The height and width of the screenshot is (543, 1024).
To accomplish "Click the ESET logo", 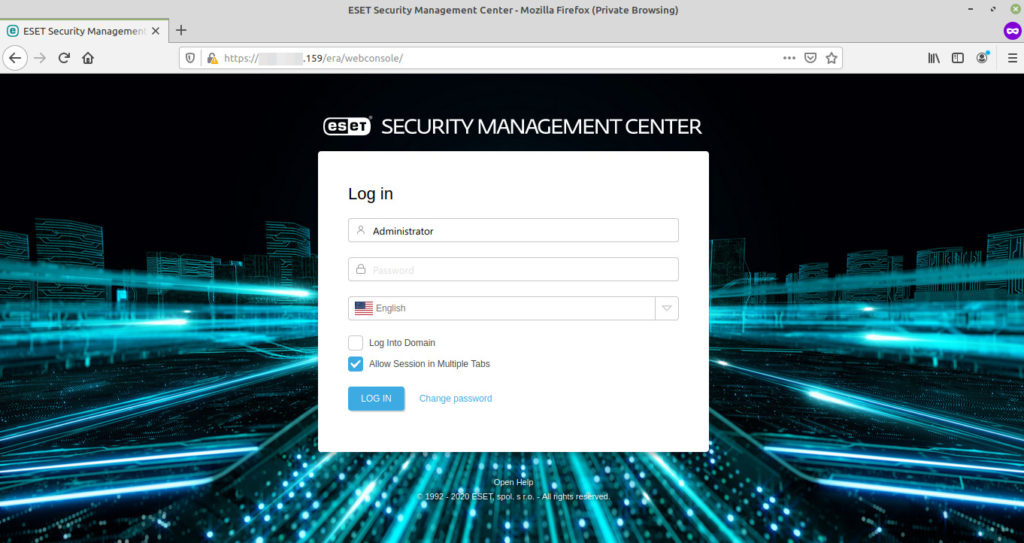I will point(347,126).
